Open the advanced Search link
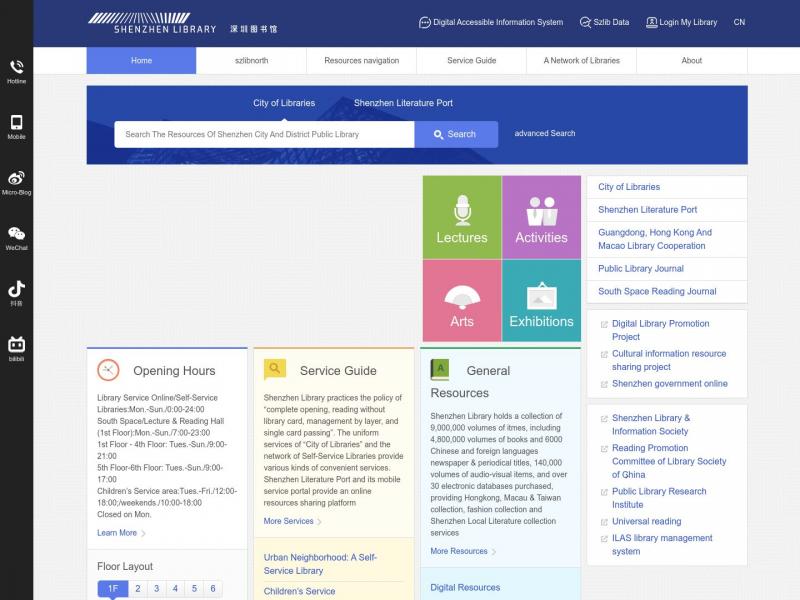 (545, 133)
